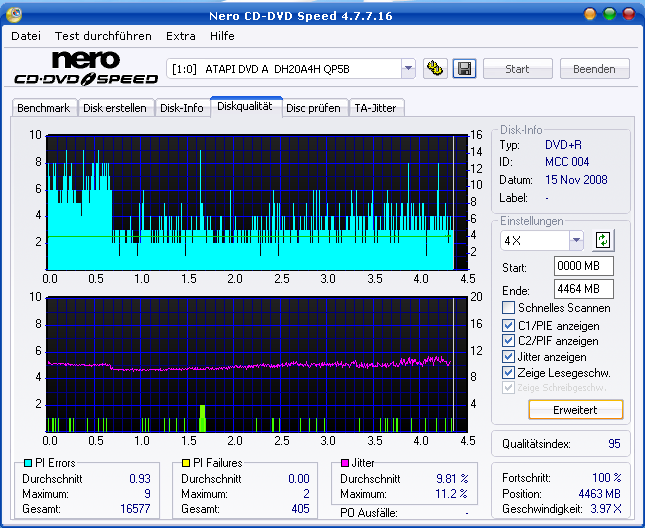Uncheck C1/PIE anzeigen option
This screenshot has width=645, height=528.
(x=509, y=326)
